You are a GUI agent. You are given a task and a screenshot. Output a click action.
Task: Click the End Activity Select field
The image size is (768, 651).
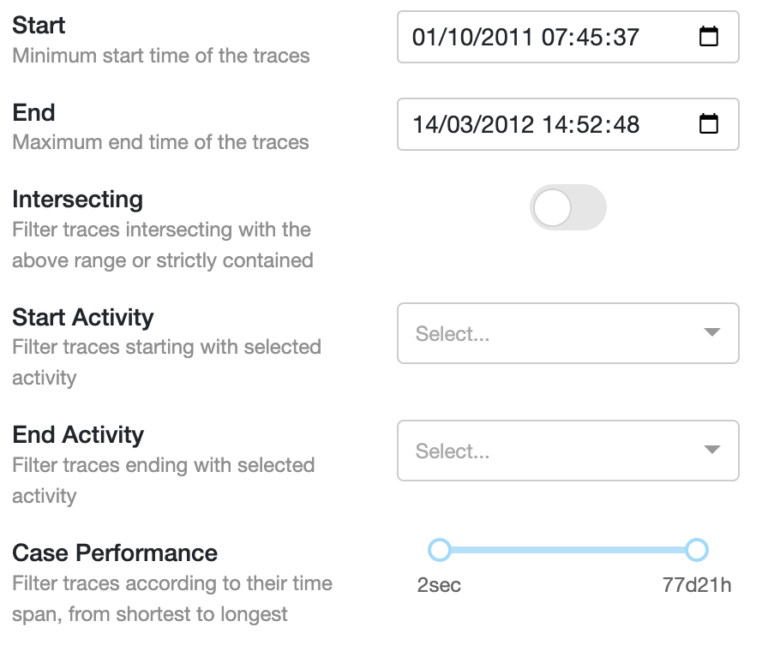(x=540, y=451)
